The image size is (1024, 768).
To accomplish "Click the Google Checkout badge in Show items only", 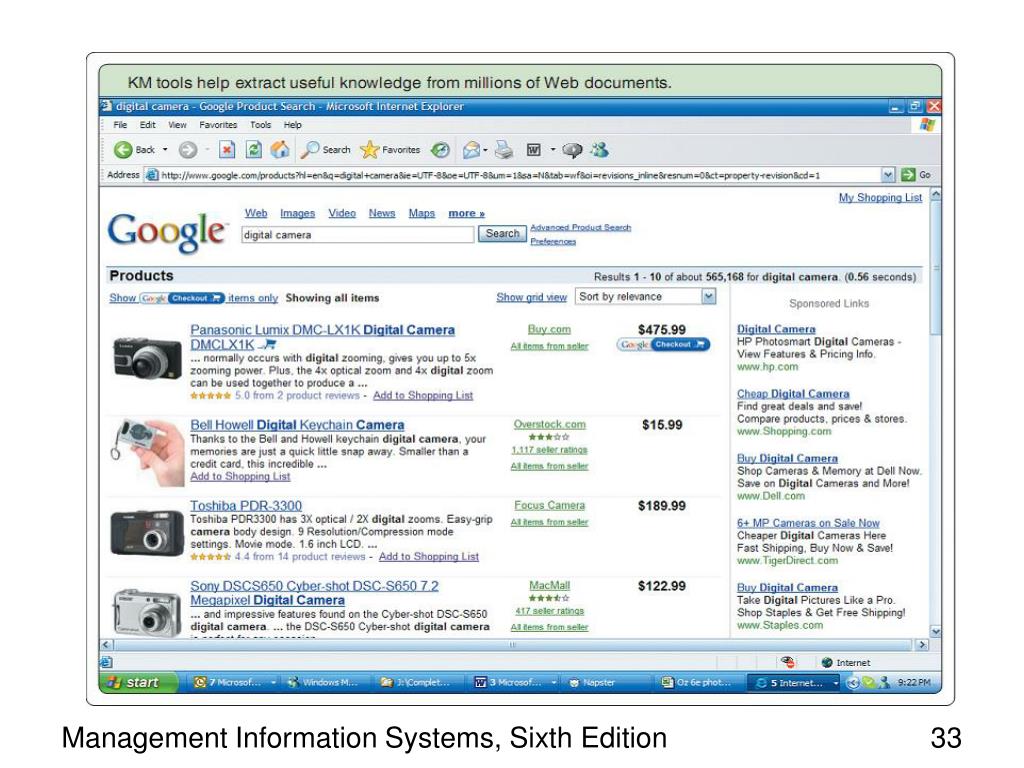I will tap(182, 298).
